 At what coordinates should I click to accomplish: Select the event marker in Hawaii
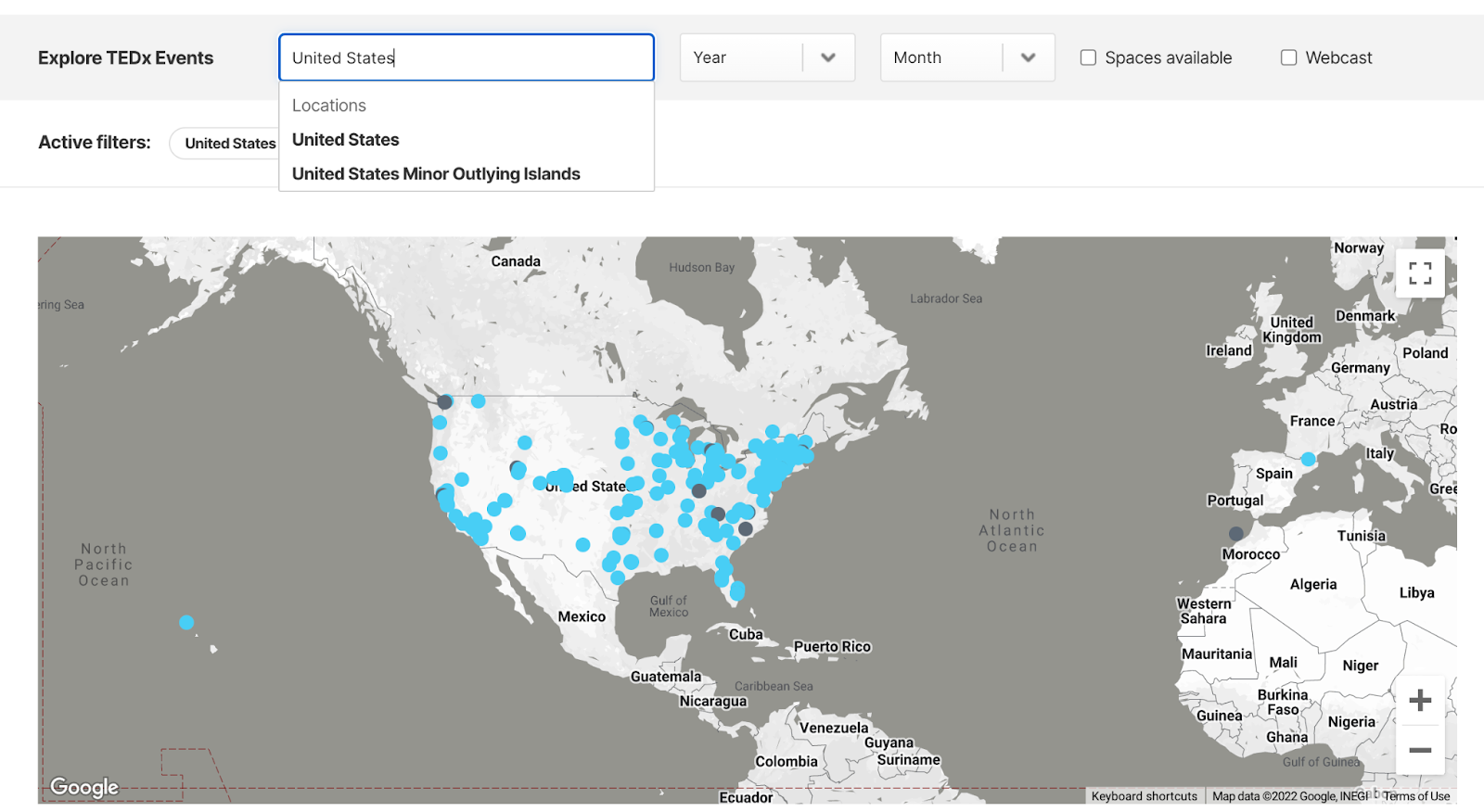click(x=186, y=623)
